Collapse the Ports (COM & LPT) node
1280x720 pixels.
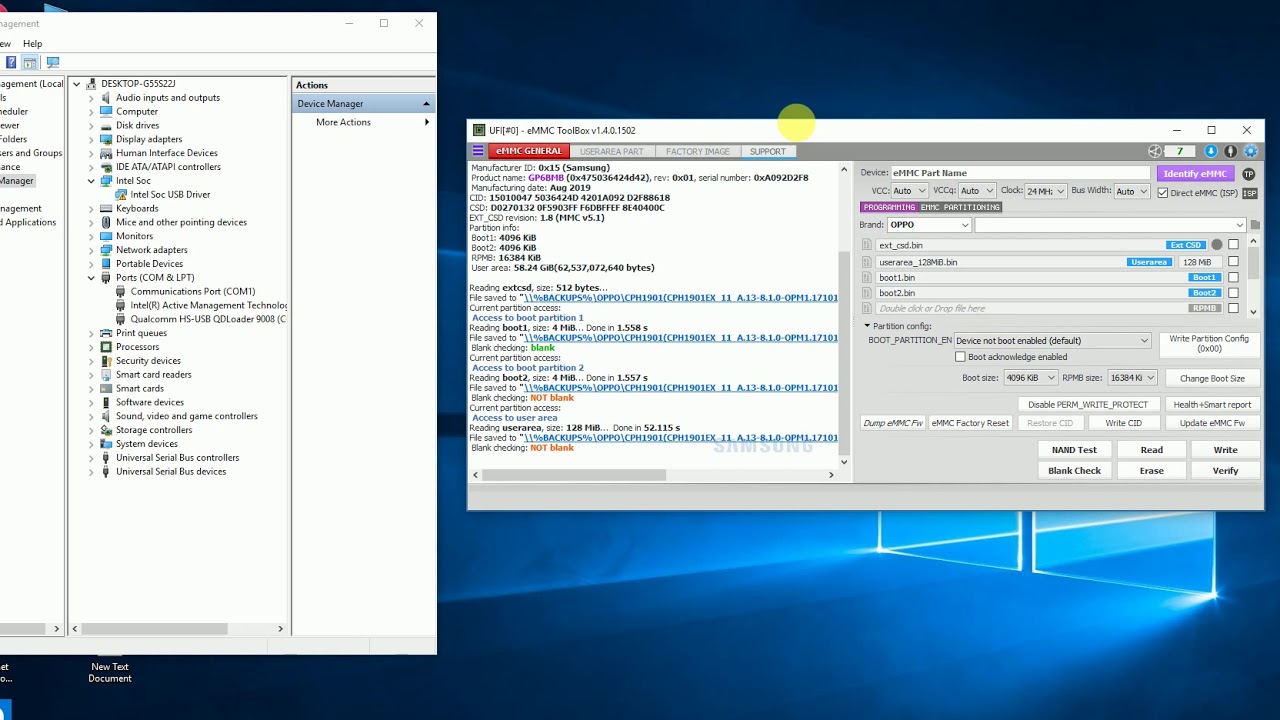point(91,278)
